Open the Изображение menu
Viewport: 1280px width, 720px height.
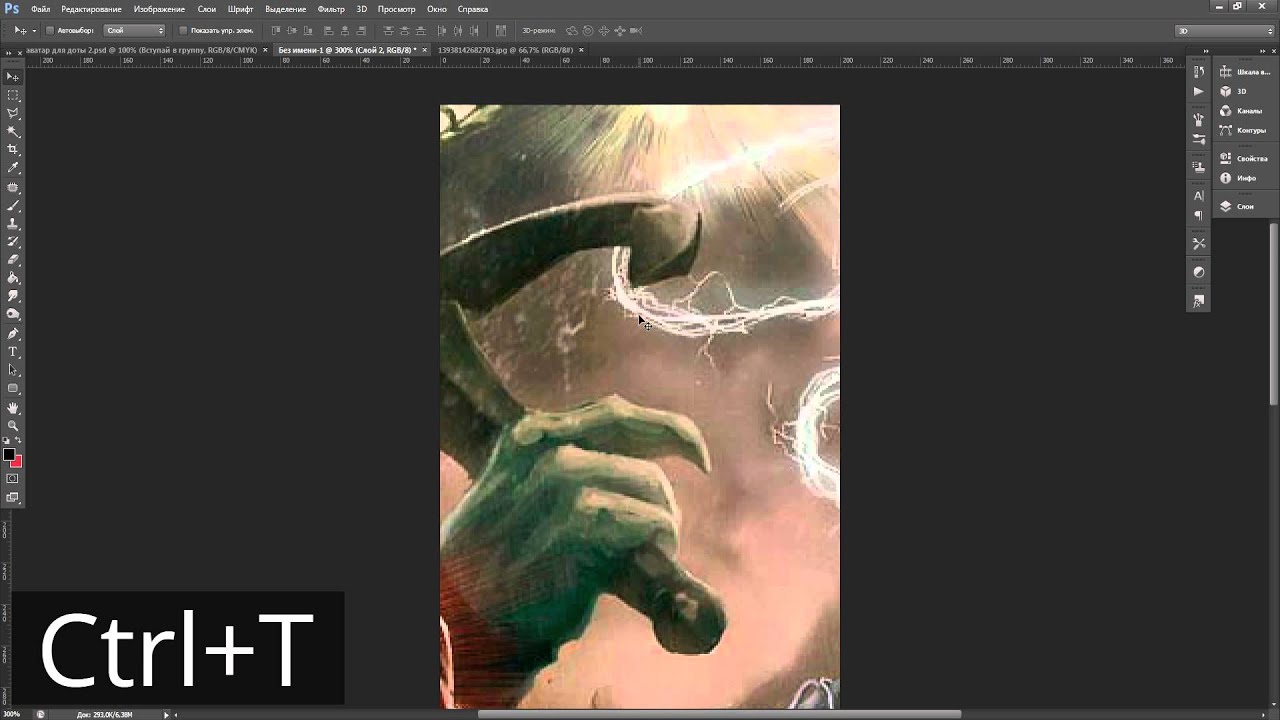pyautogui.click(x=159, y=9)
